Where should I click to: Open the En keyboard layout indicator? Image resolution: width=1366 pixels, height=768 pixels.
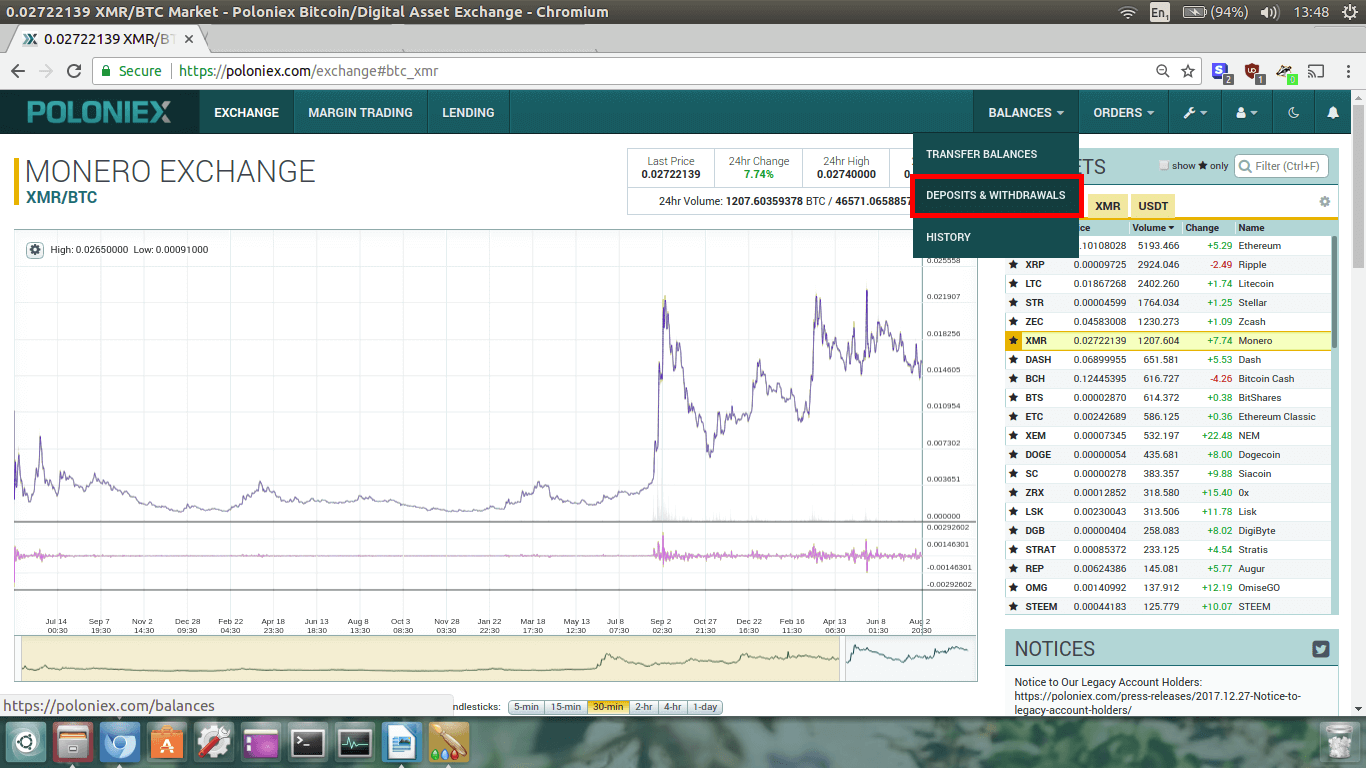[1160, 12]
